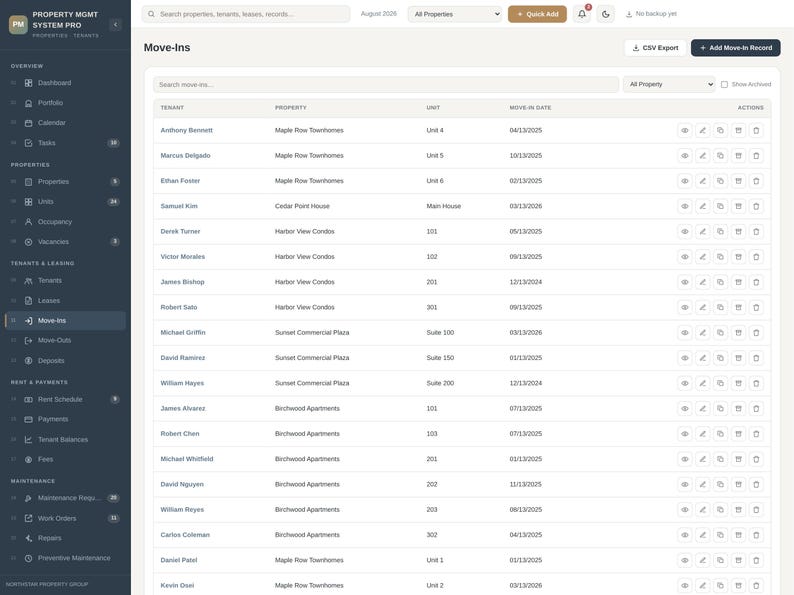The image size is (794, 595).
Task: Open Rent Schedule in sidebar
Action: [x=65, y=400]
